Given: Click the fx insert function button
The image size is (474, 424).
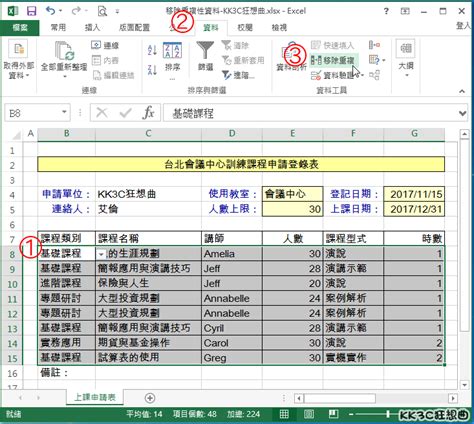Looking at the screenshot, I should click(x=148, y=113).
